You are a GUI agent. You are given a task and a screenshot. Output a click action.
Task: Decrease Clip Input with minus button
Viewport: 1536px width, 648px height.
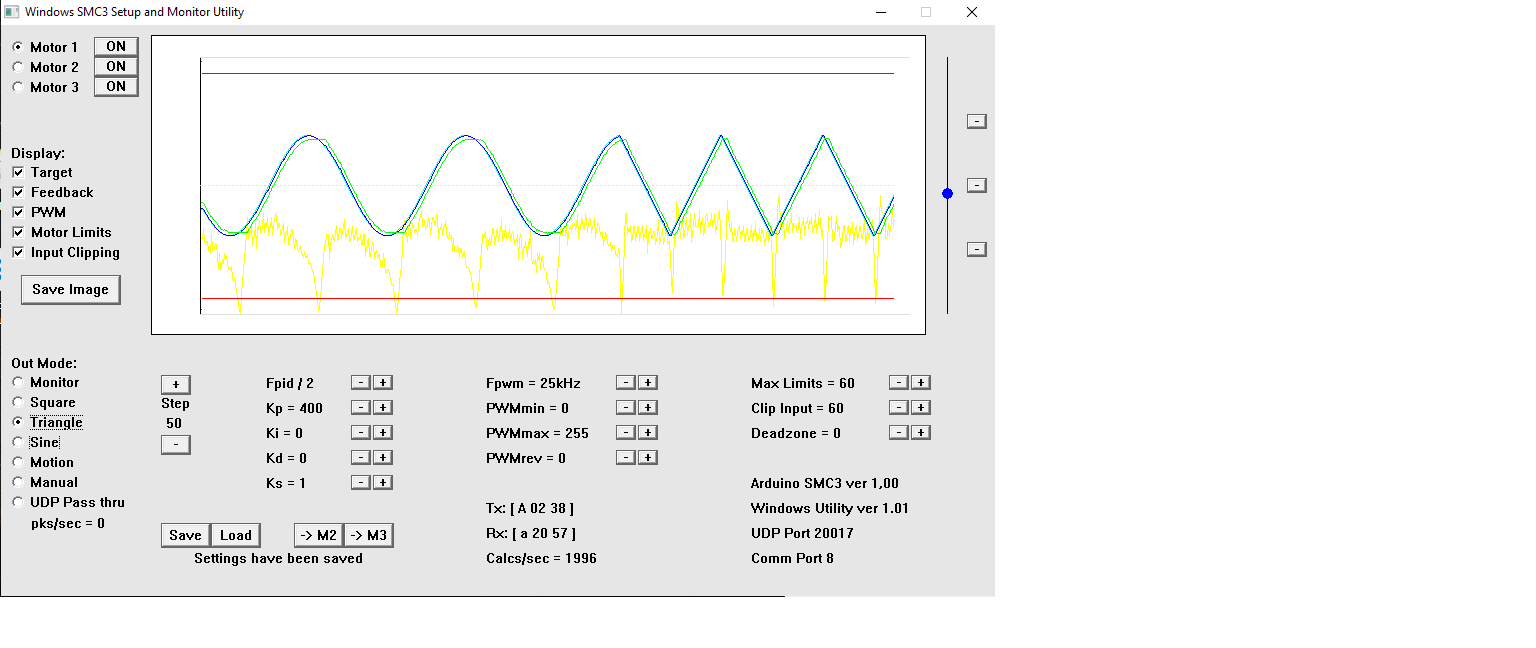point(899,408)
